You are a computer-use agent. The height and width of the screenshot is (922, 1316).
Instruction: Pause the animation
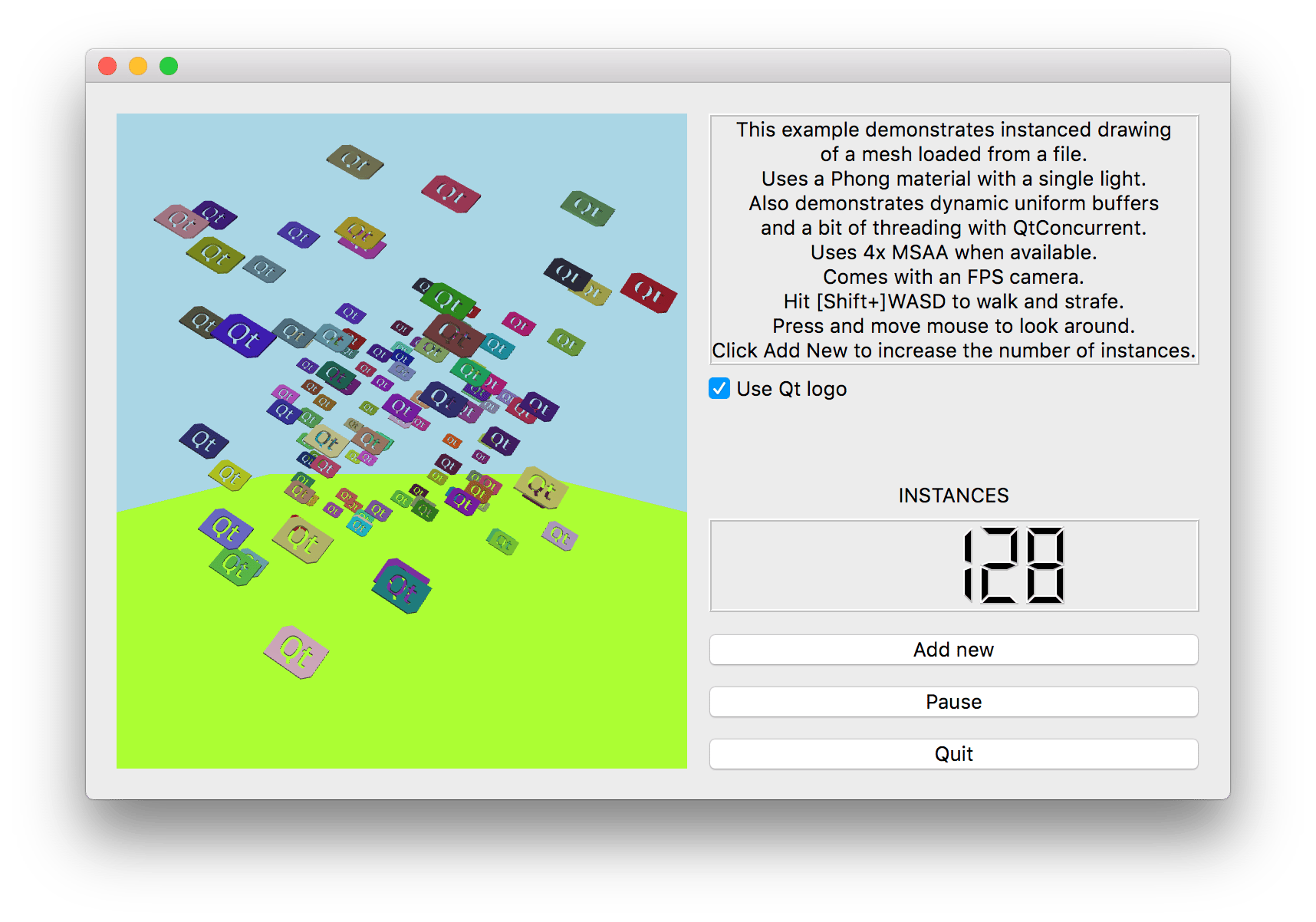coord(953,702)
